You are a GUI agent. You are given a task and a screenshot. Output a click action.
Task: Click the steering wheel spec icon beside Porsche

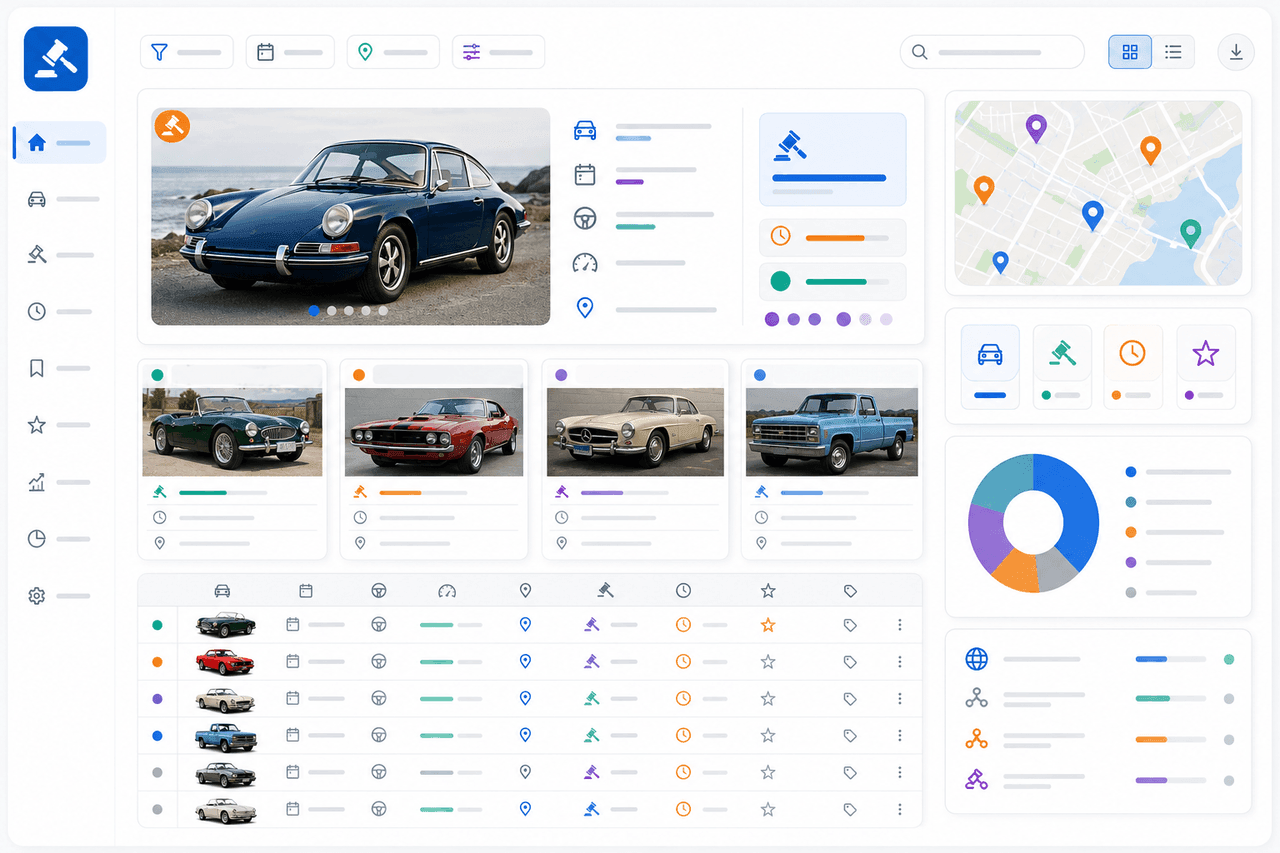(585, 219)
